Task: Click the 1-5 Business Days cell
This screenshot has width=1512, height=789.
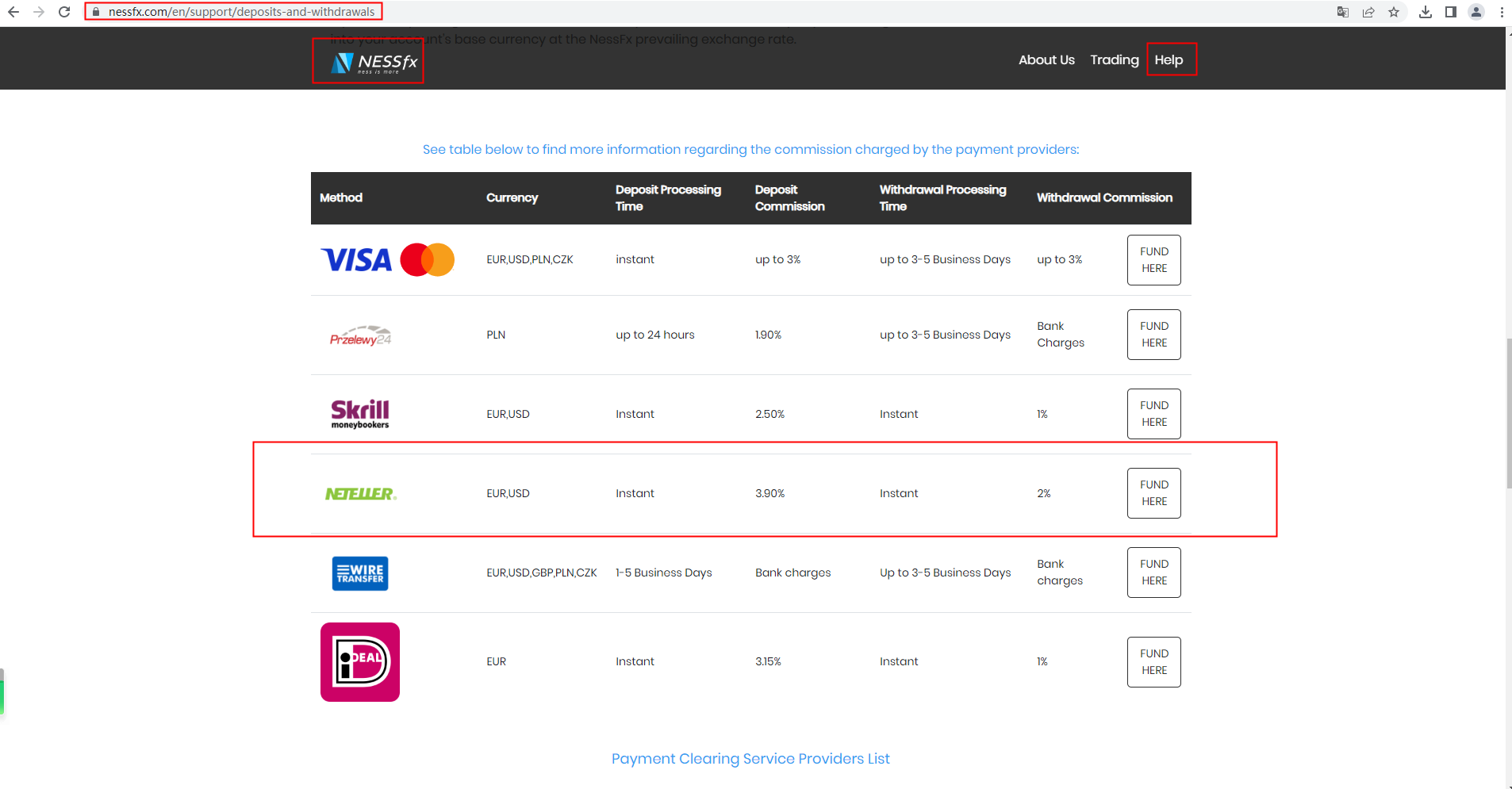Action: (x=664, y=573)
